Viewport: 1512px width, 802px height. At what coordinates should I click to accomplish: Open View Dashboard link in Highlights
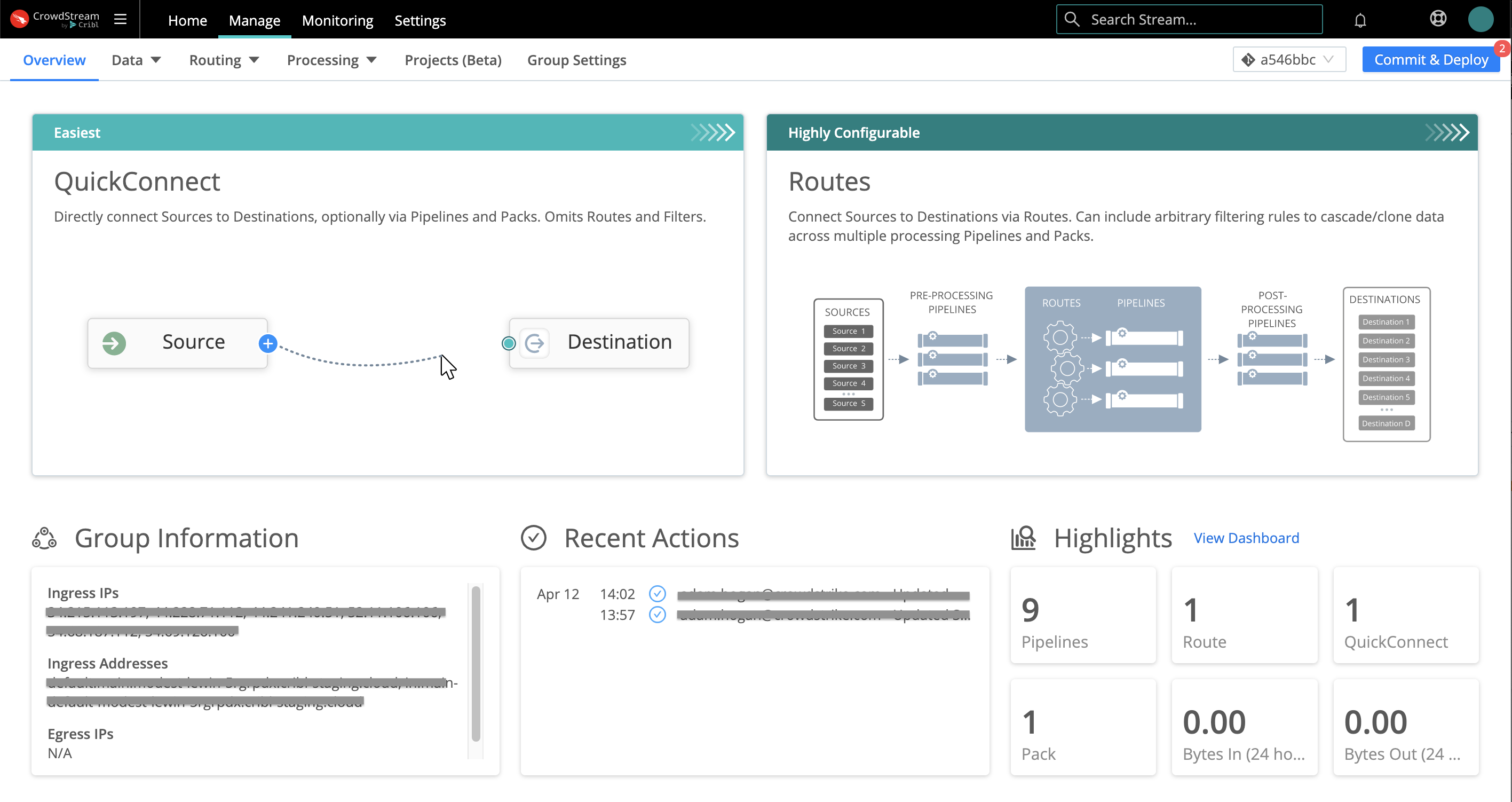(1246, 538)
